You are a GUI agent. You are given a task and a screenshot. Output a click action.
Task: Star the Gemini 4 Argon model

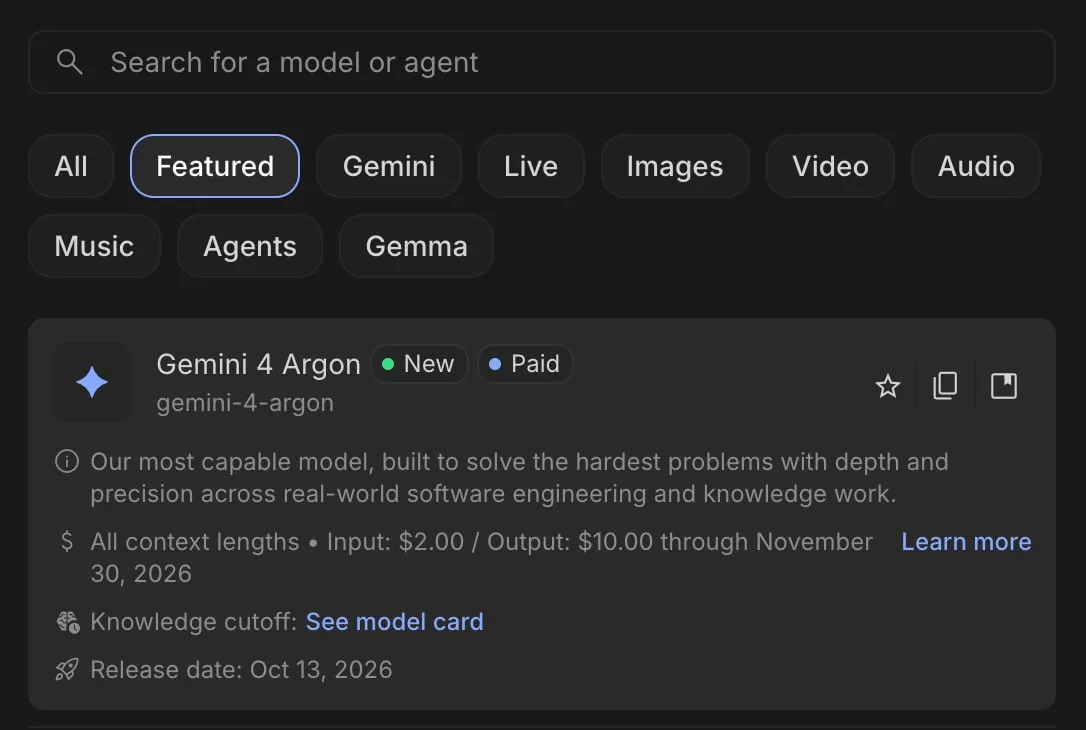(887, 386)
